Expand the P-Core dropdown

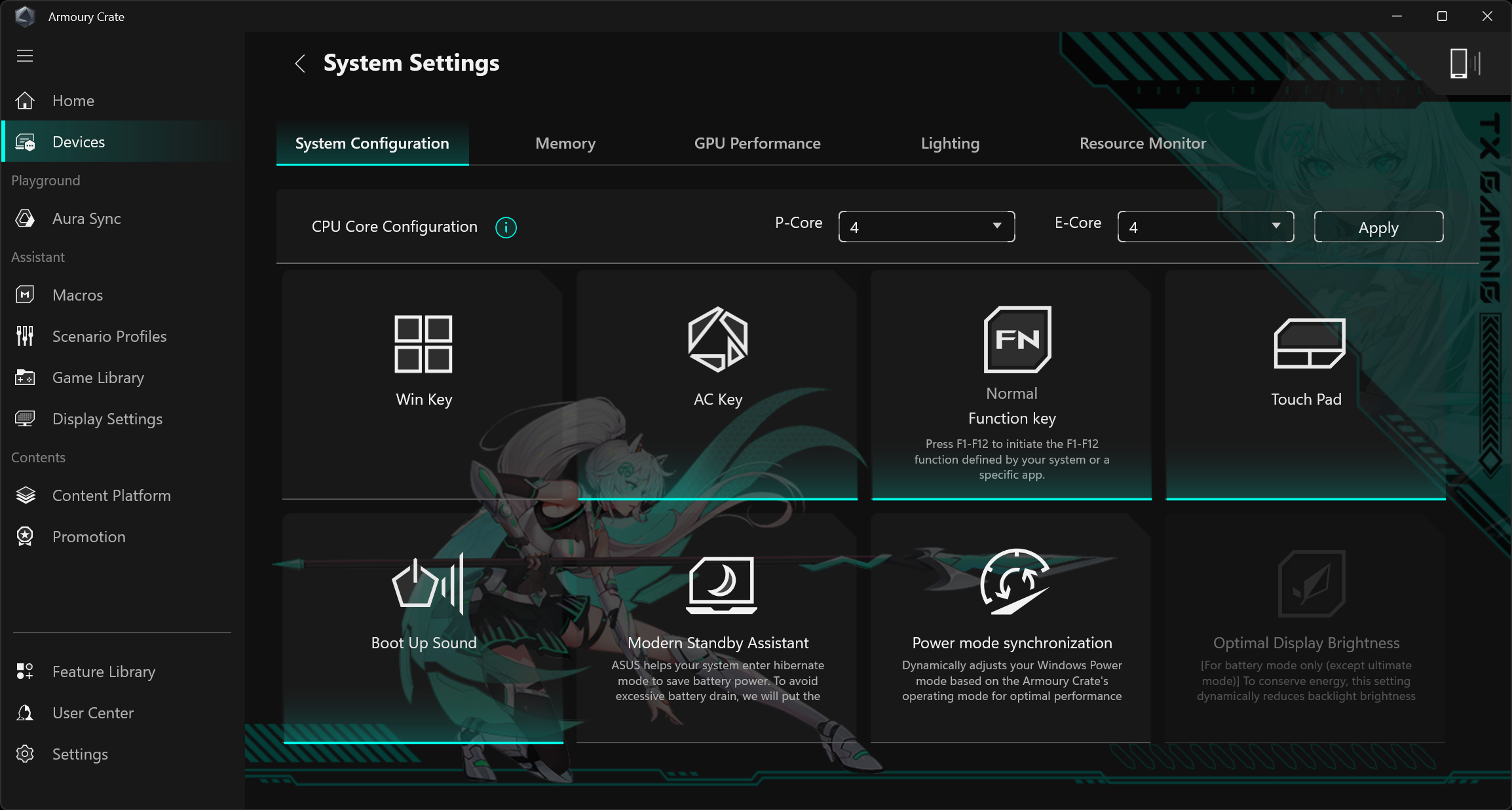click(x=926, y=227)
